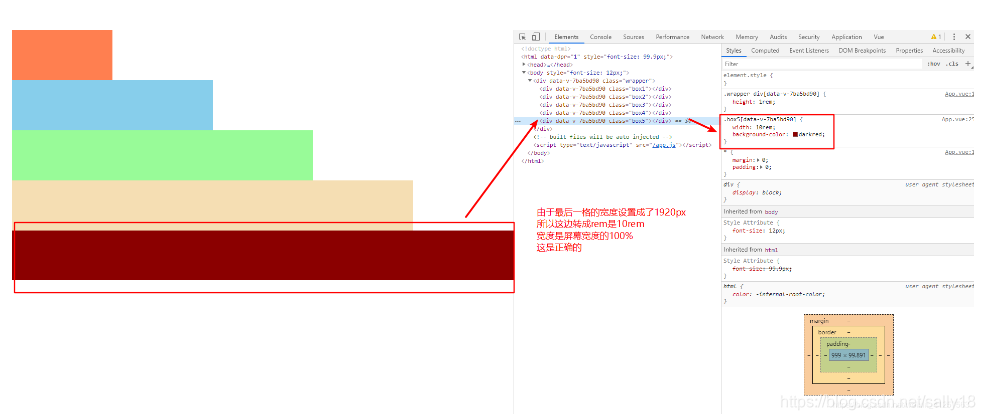
Task: Edit the width: 10rem declaration
Action: pos(754,126)
